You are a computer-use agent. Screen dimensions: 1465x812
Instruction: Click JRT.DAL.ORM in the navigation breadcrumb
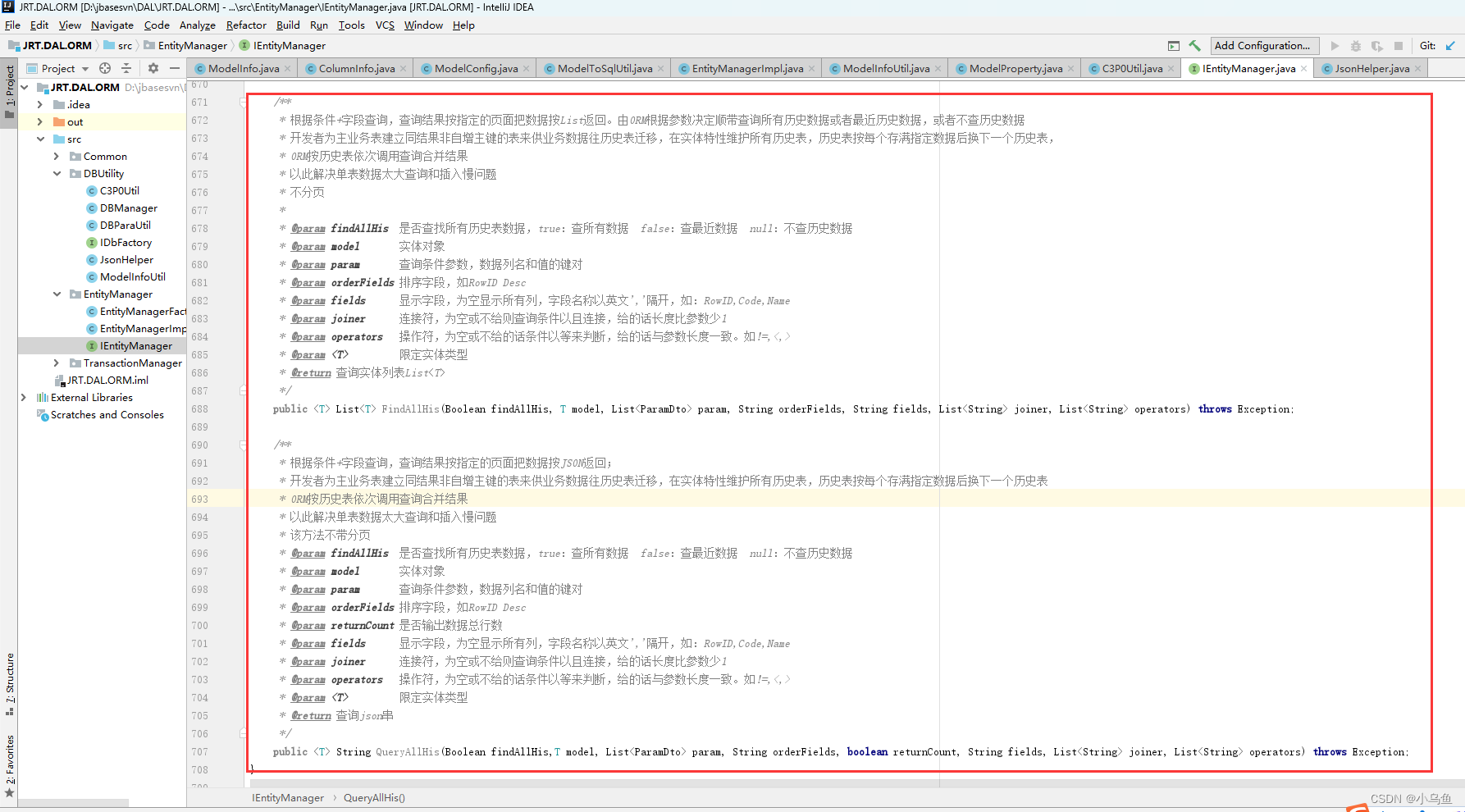51,46
